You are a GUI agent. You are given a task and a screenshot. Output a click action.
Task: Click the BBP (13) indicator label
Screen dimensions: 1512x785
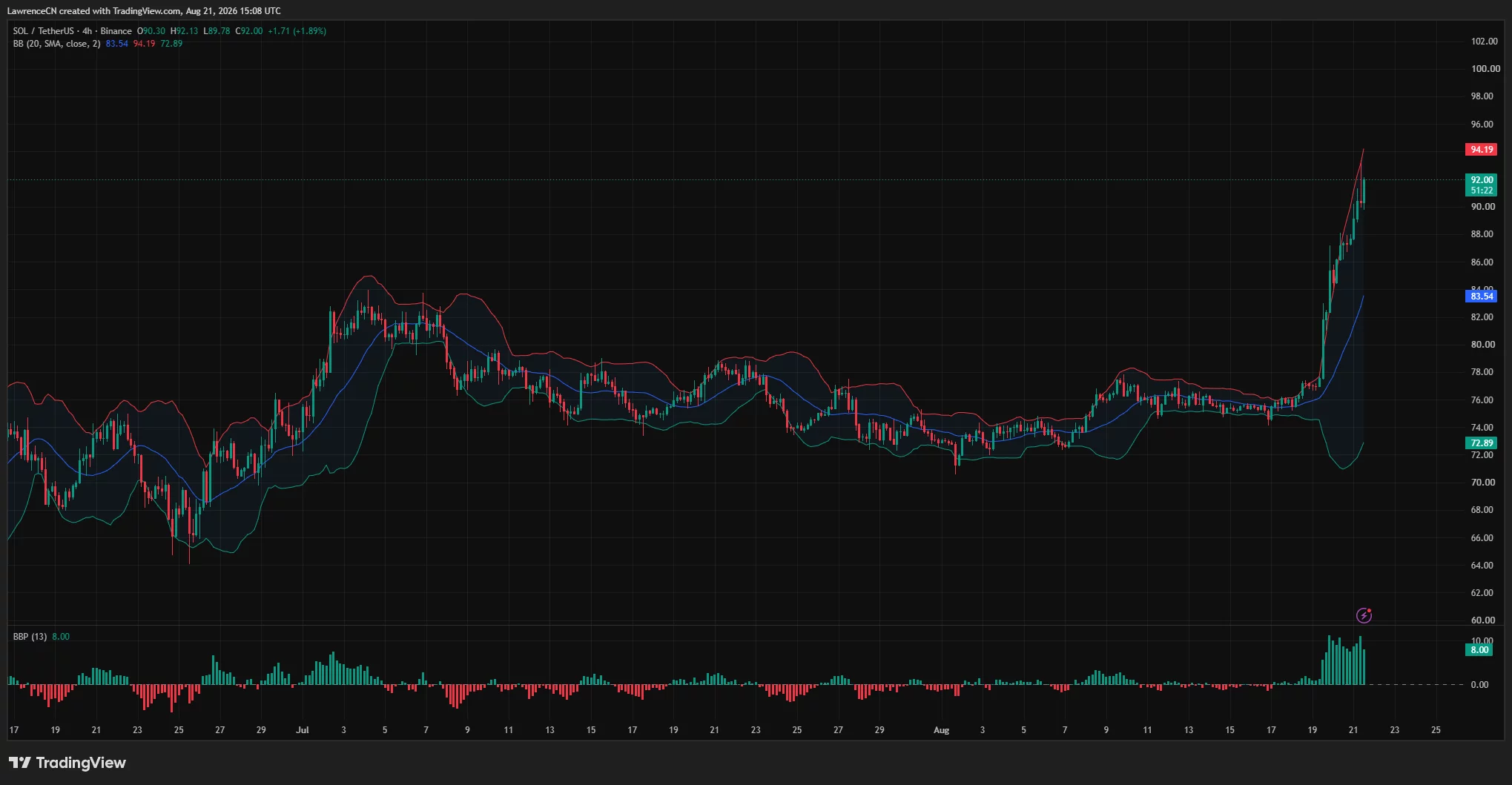click(x=30, y=637)
